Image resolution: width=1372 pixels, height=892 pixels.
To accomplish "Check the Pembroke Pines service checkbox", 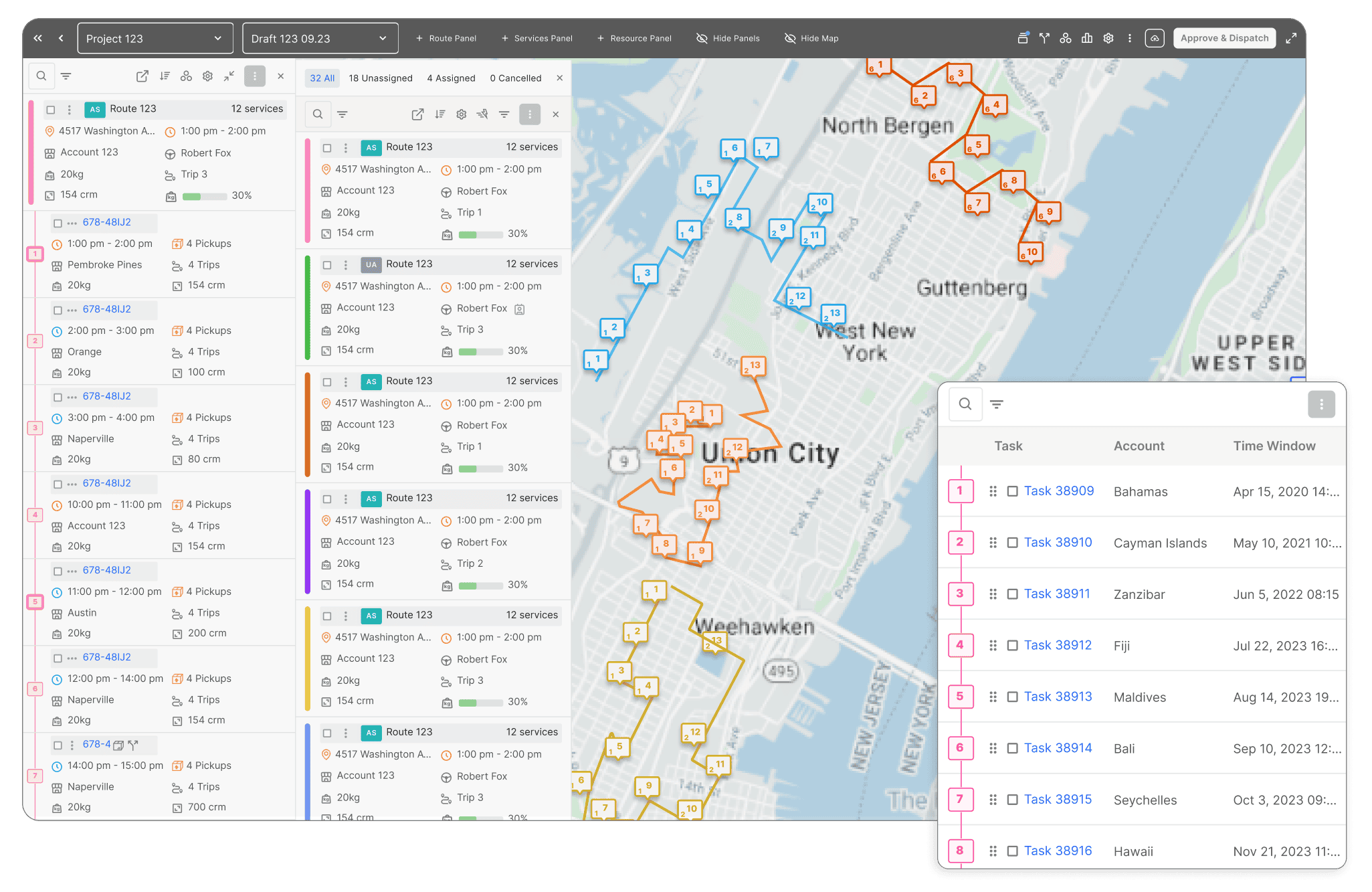I will pyautogui.click(x=58, y=223).
